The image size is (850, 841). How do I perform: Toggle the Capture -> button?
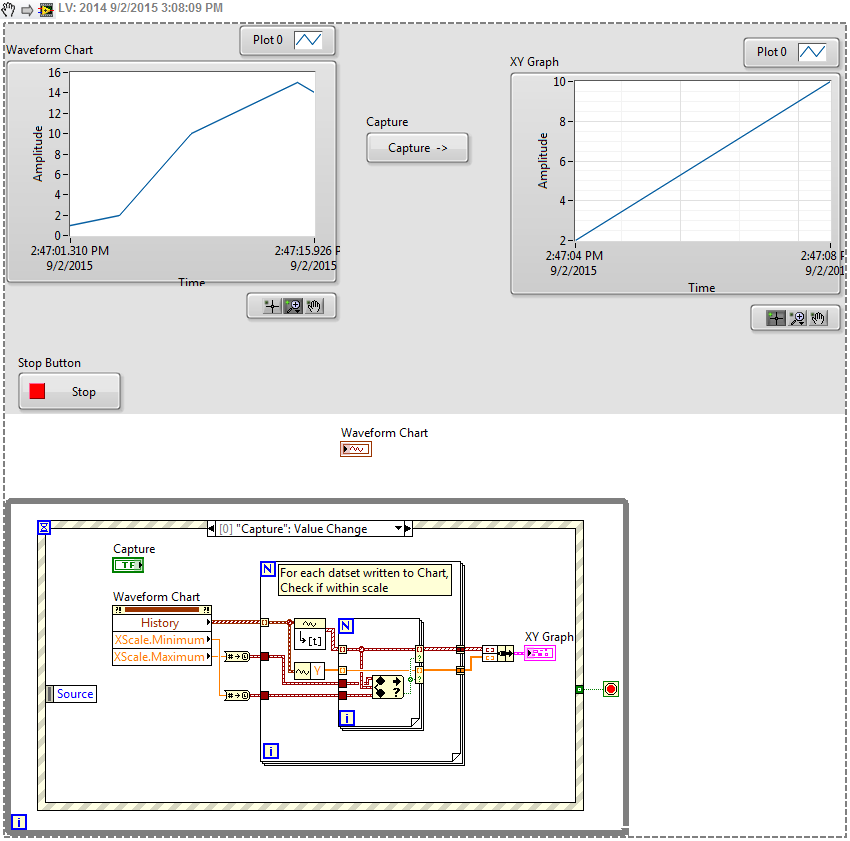417,148
